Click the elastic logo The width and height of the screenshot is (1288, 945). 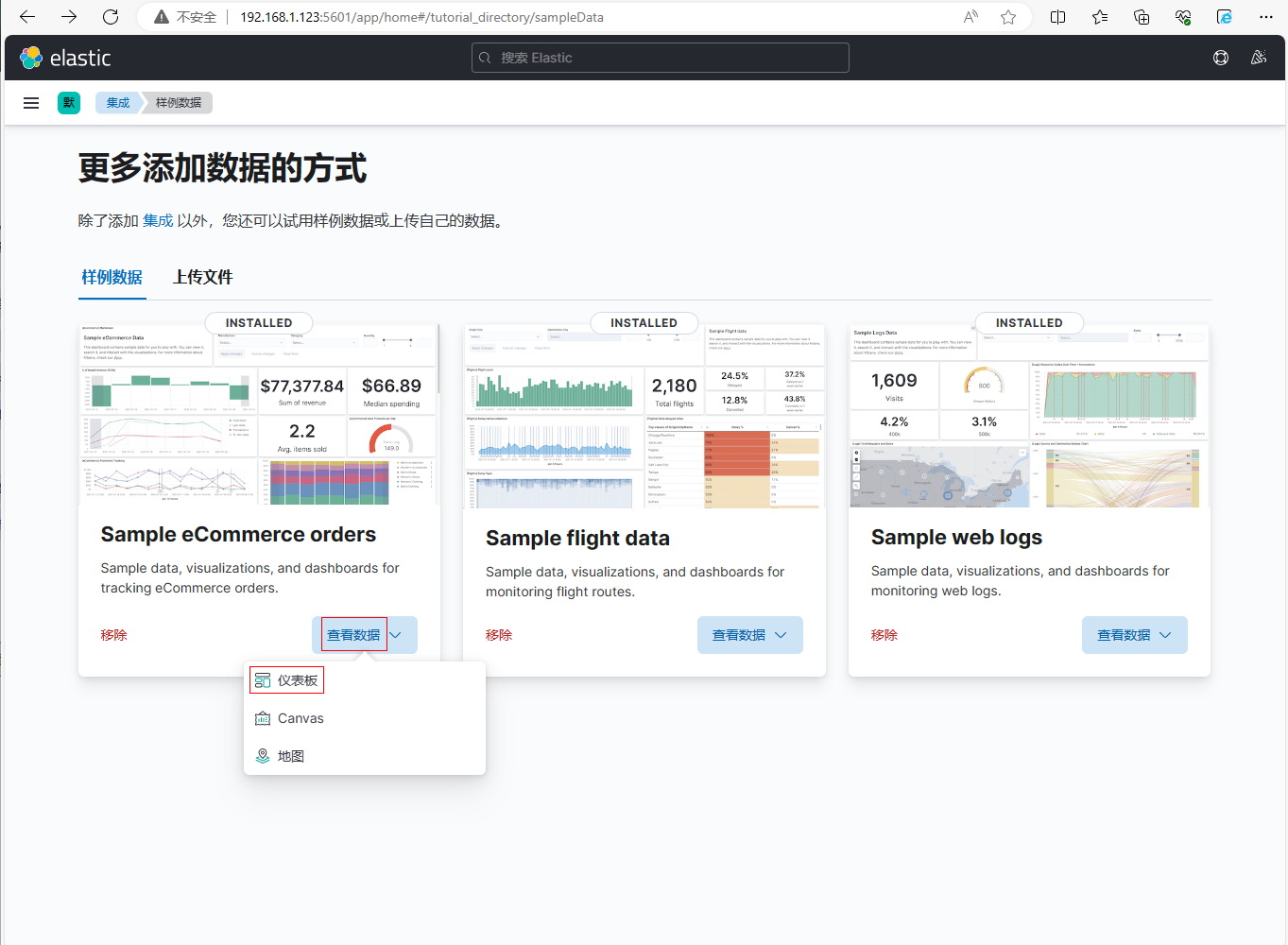tap(65, 58)
